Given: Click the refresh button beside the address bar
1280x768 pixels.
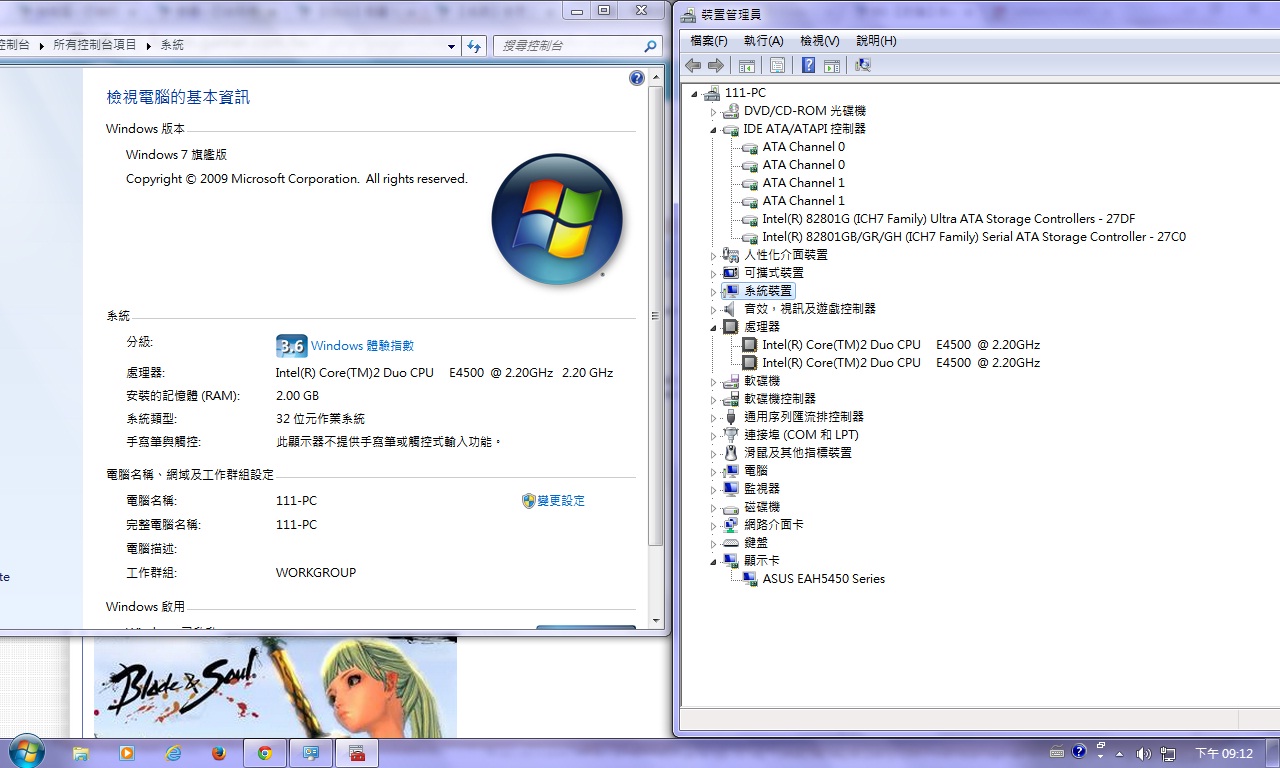Looking at the screenshot, I should (x=475, y=46).
